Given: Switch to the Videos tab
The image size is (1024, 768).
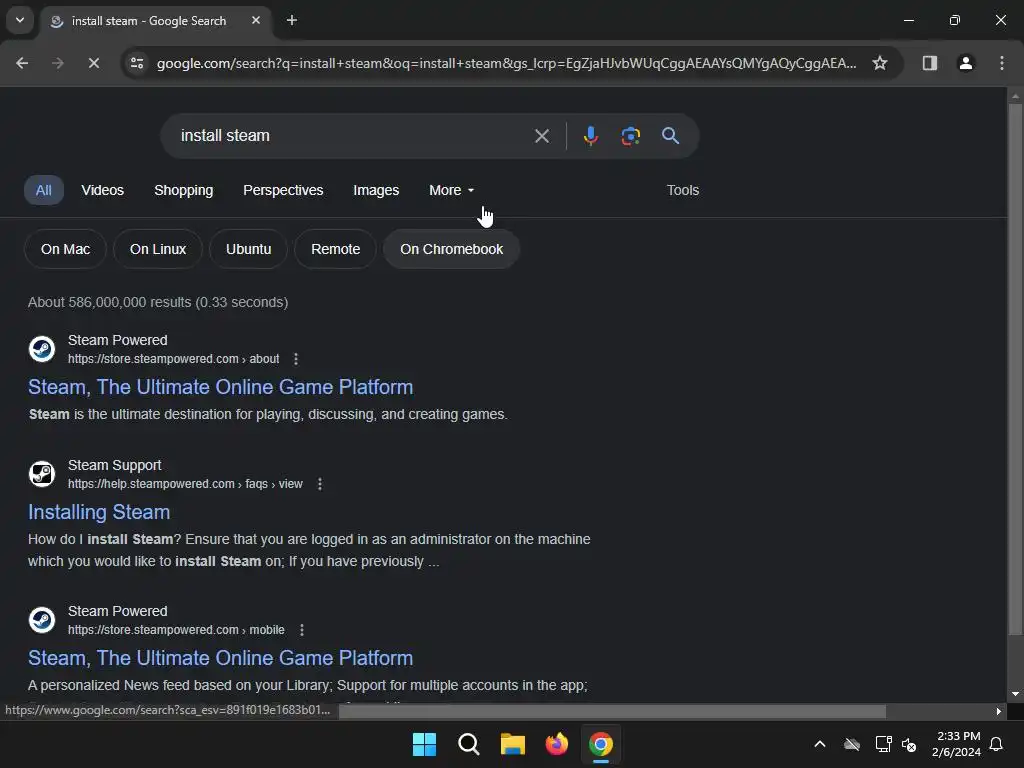Looking at the screenshot, I should tap(103, 190).
